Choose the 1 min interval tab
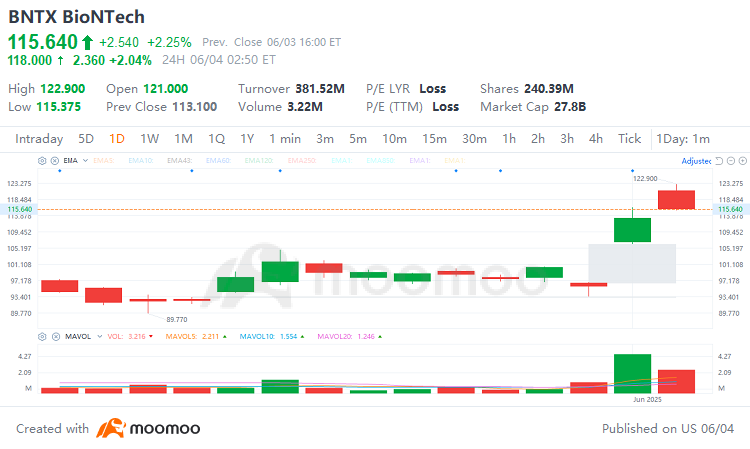750x449 pixels. (285, 139)
